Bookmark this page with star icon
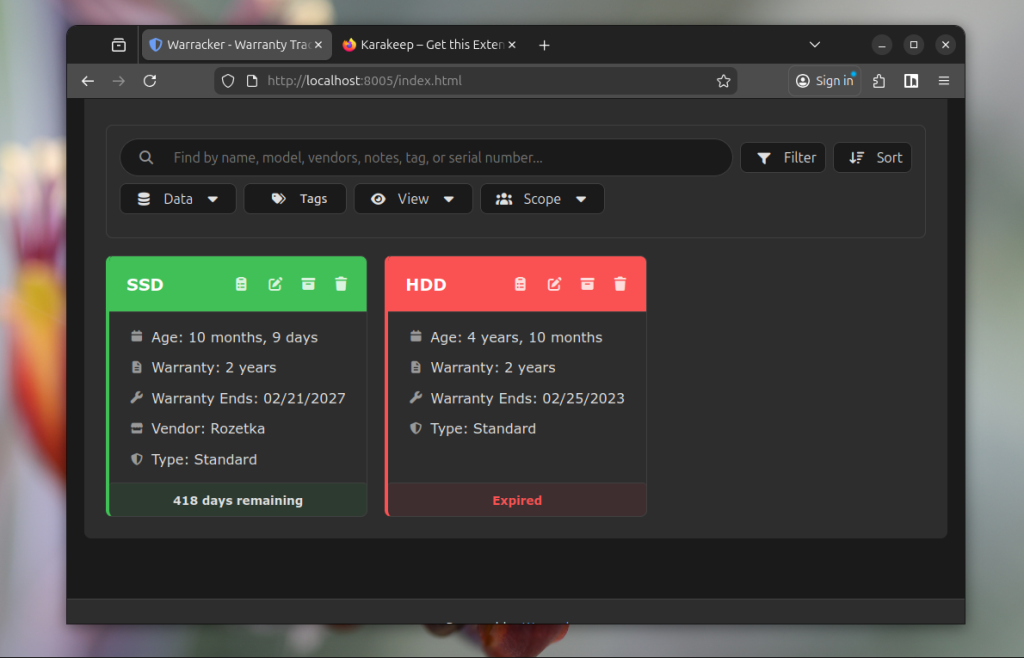The height and width of the screenshot is (658, 1024). tap(723, 81)
